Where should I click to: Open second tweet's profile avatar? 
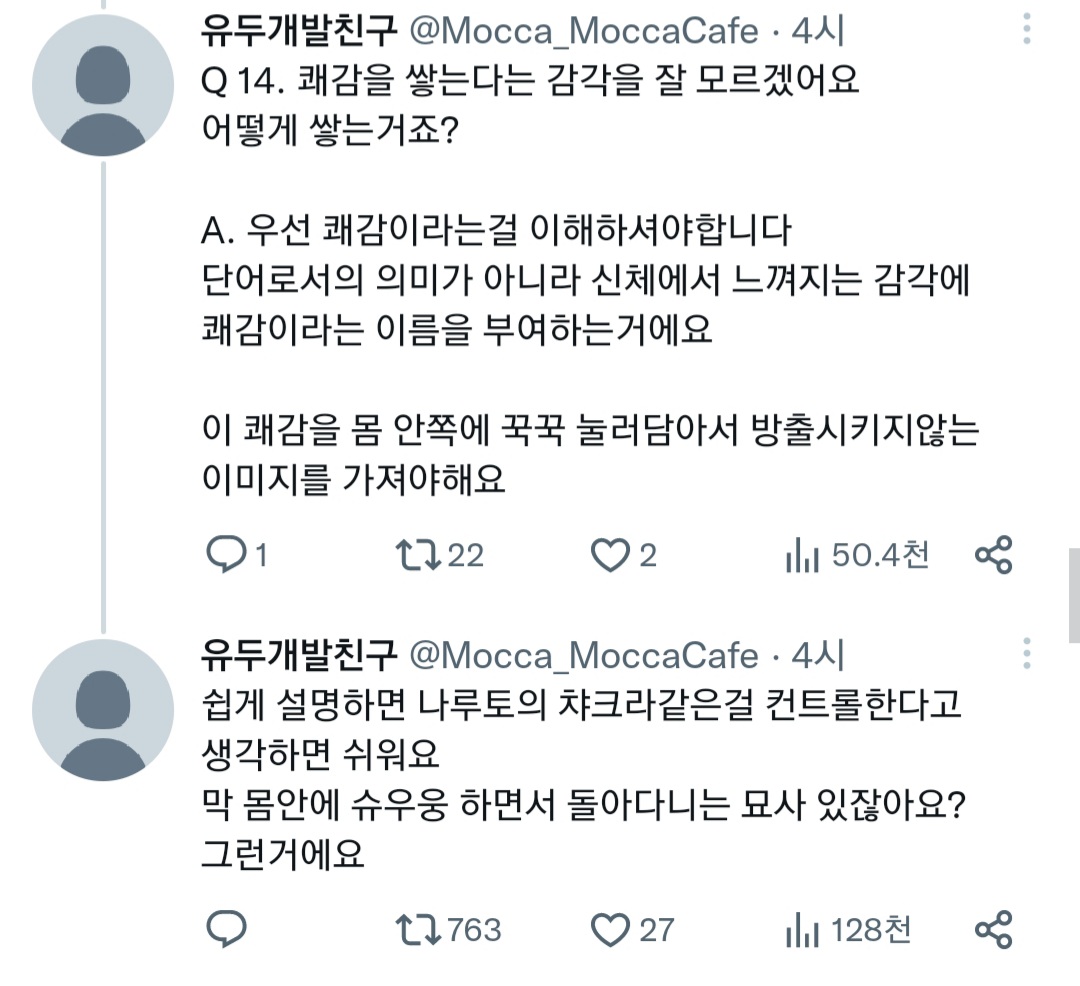(x=103, y=710)
